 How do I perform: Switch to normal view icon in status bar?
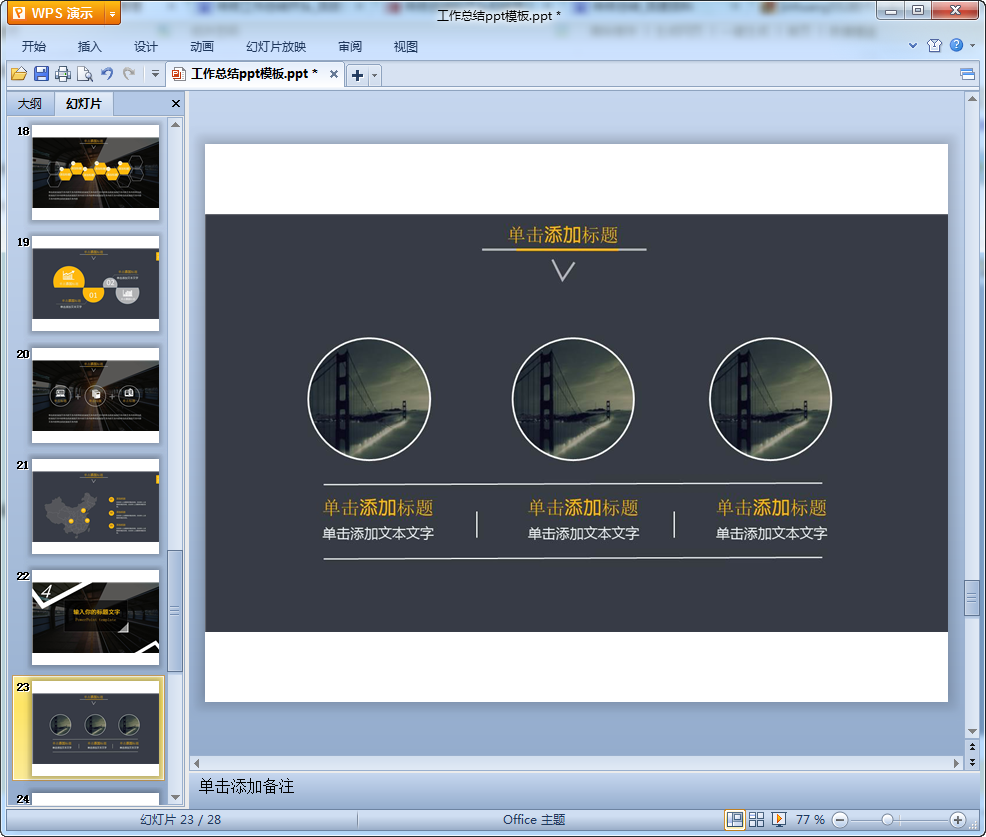[734, 819]
